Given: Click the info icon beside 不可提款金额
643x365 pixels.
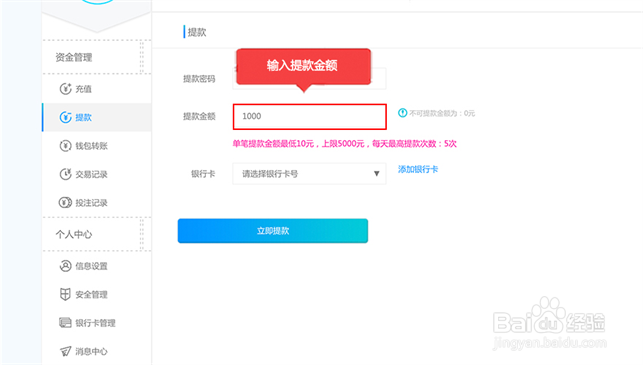Looking at the screenshot, I should click(x=402, y=113).
